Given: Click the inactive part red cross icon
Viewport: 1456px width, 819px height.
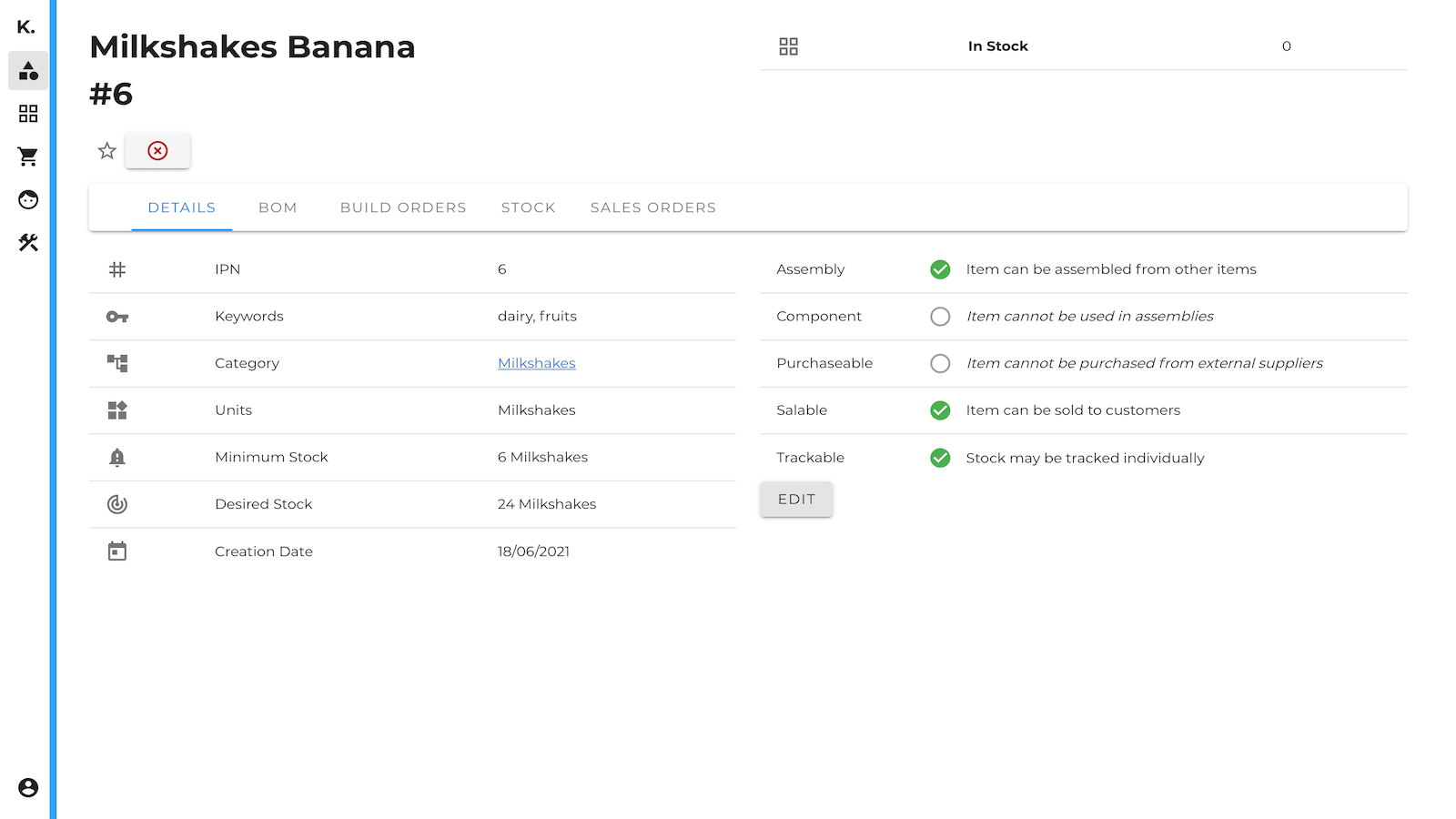Looking at the screenshot, I should click(x=157, y=150).
